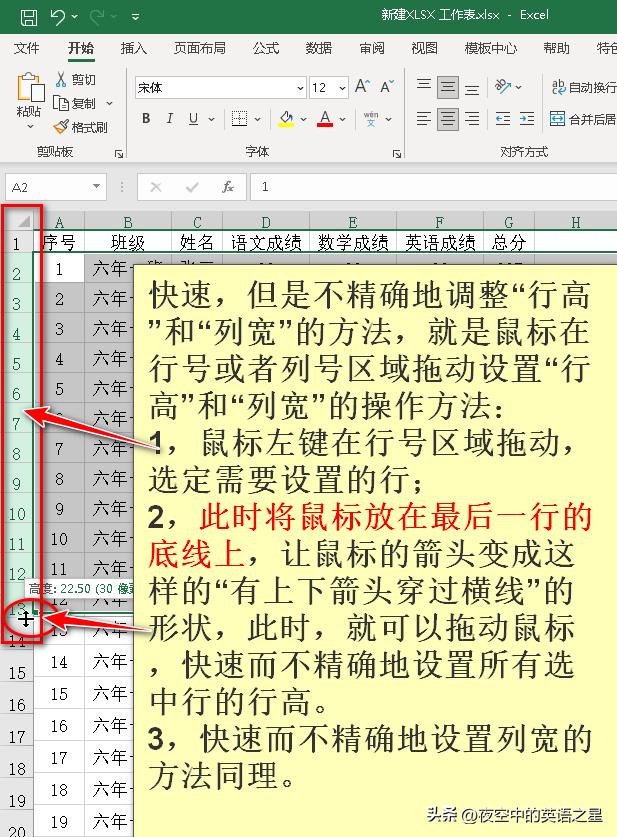Open the 公式 tab
The height and width of the screenshot is (837, 617).
pos(266,49)
